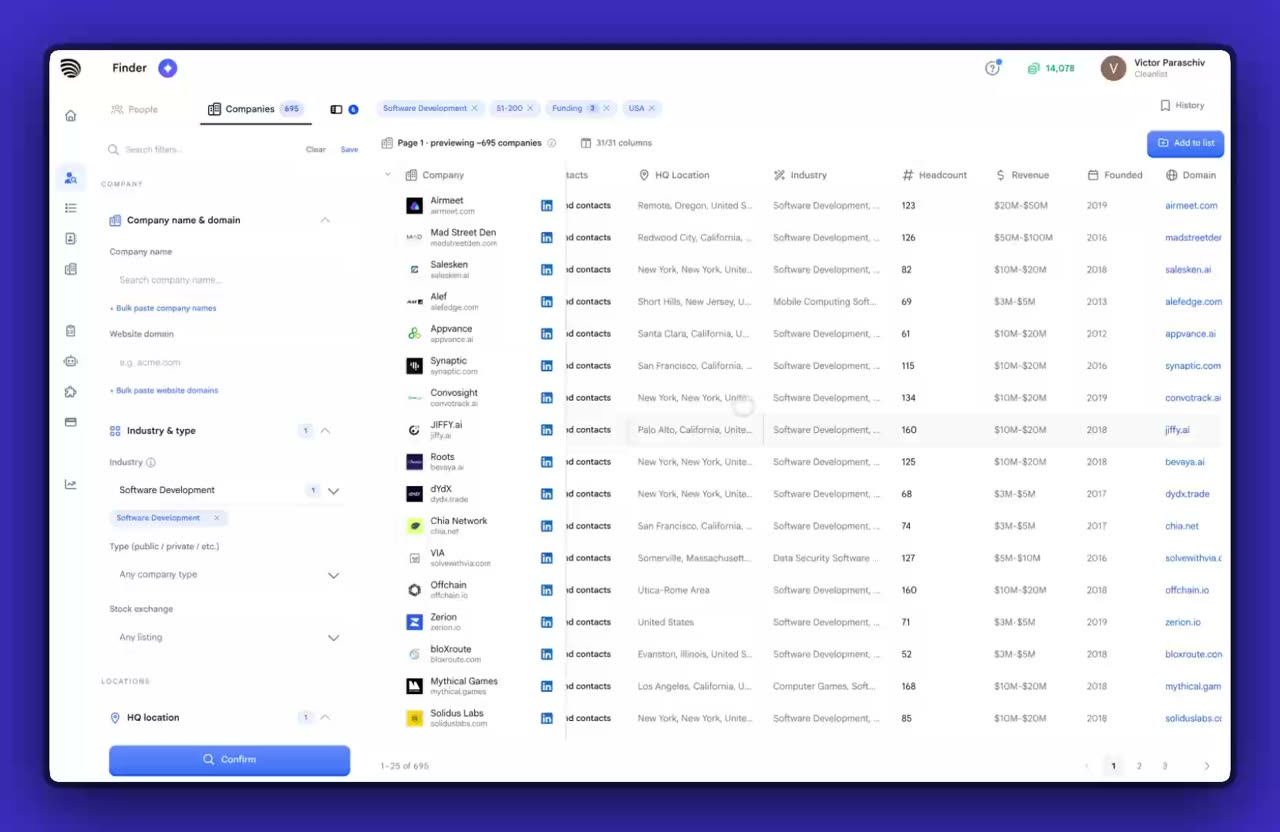This screenshot has width=1280, height=832.
Task: Open the people search sidebar icon
Action: point(70,178)
